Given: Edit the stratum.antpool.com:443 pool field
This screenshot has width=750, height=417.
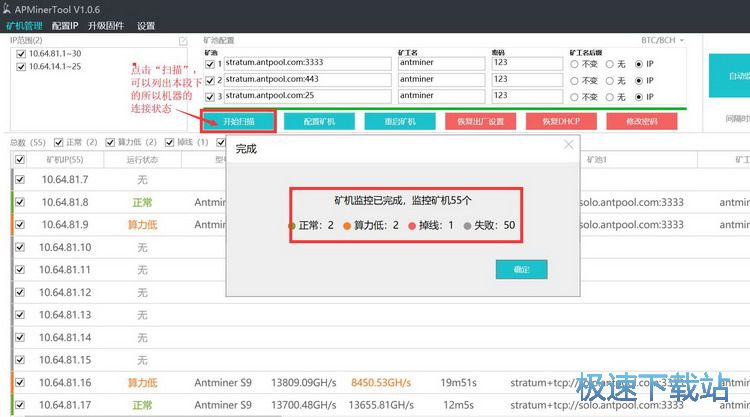Looking at the screenshot, I should click(308, 79).
